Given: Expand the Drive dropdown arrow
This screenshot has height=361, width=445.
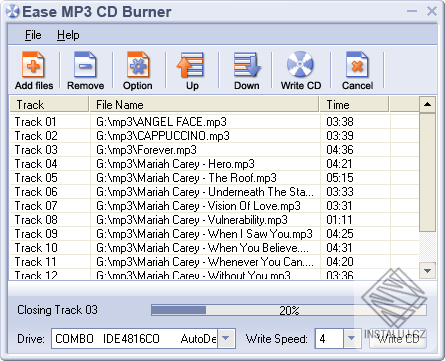Looking at the screenshot, I should click(226, 339).
